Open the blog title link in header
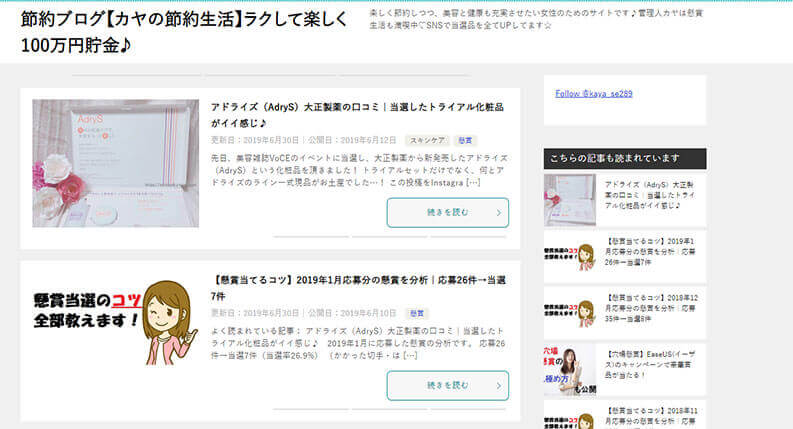The image size is (793, 429). pos(184,32)
